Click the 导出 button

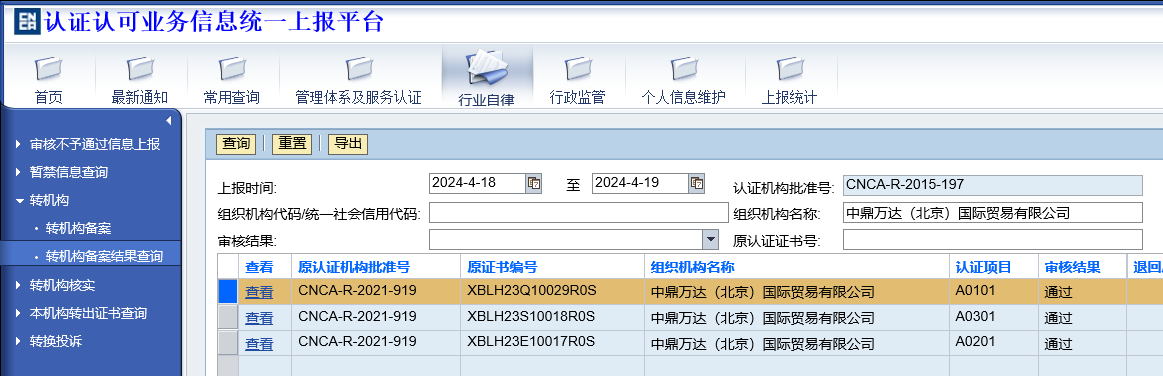[348, 144]
